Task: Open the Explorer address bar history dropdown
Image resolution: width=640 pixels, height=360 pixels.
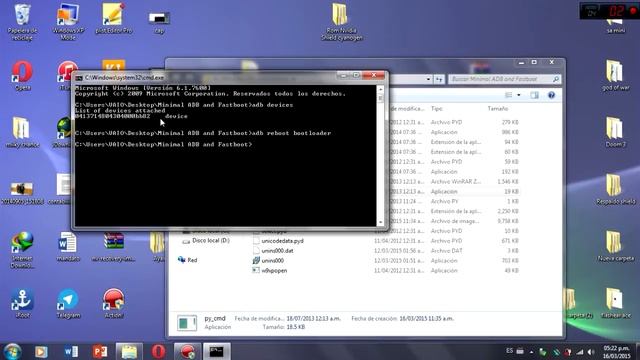Action: 428,79
